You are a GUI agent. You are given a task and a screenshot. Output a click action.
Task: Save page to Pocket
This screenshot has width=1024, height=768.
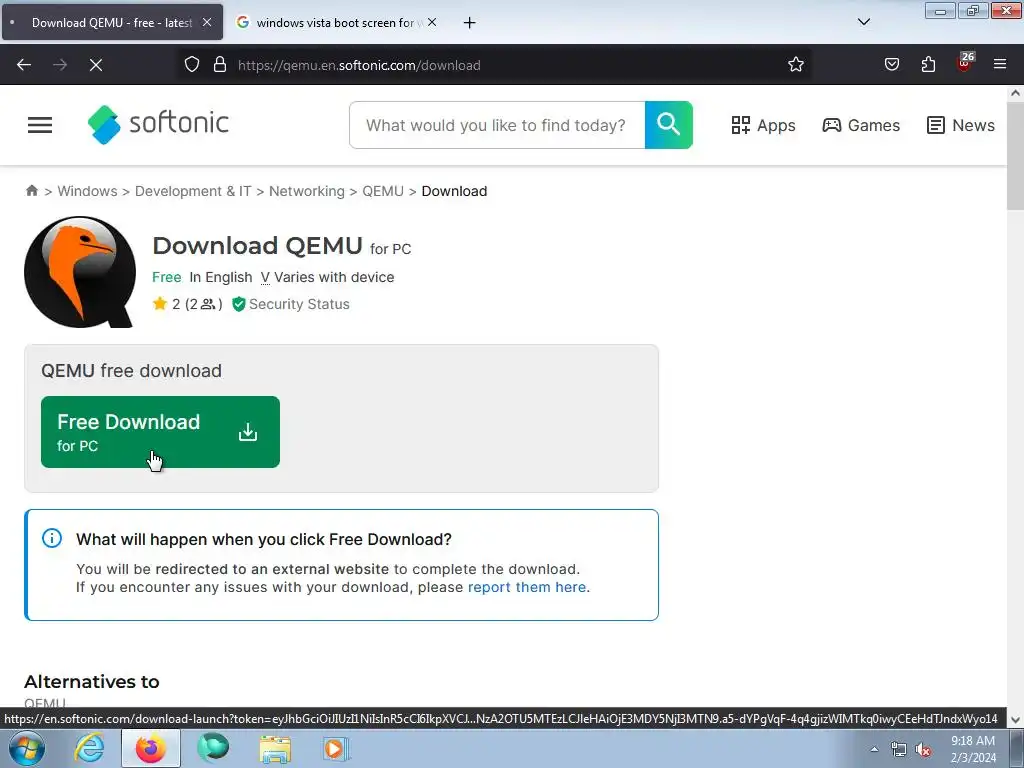891,64
